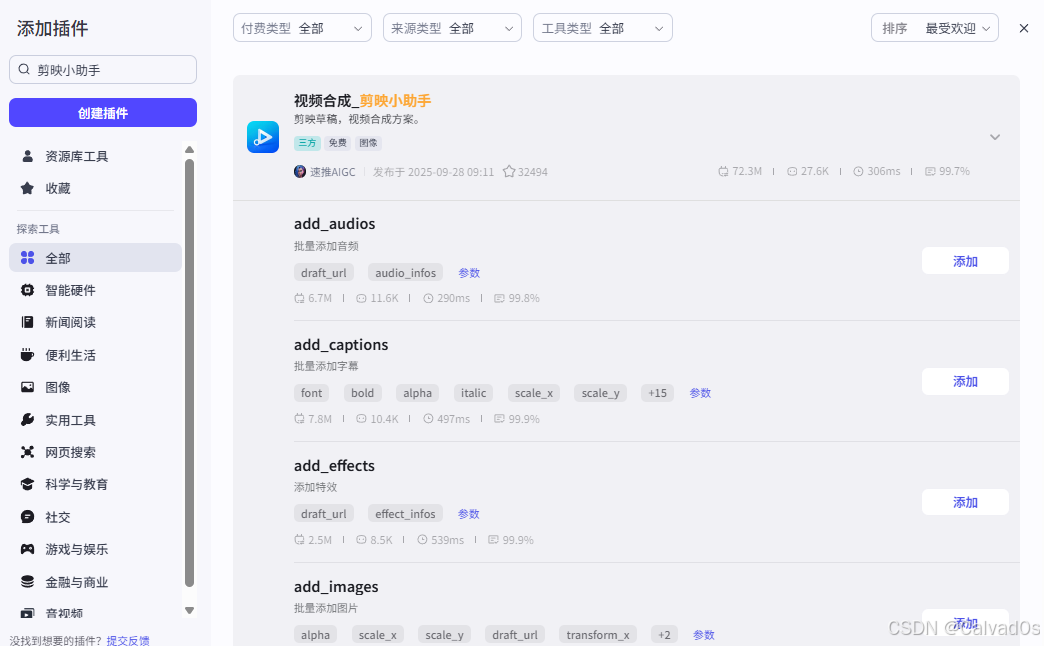The width and height of the screenshot is (1044, 646).
Task: Open the 工具类型 dropdown
Action: [x=603, y=28]
